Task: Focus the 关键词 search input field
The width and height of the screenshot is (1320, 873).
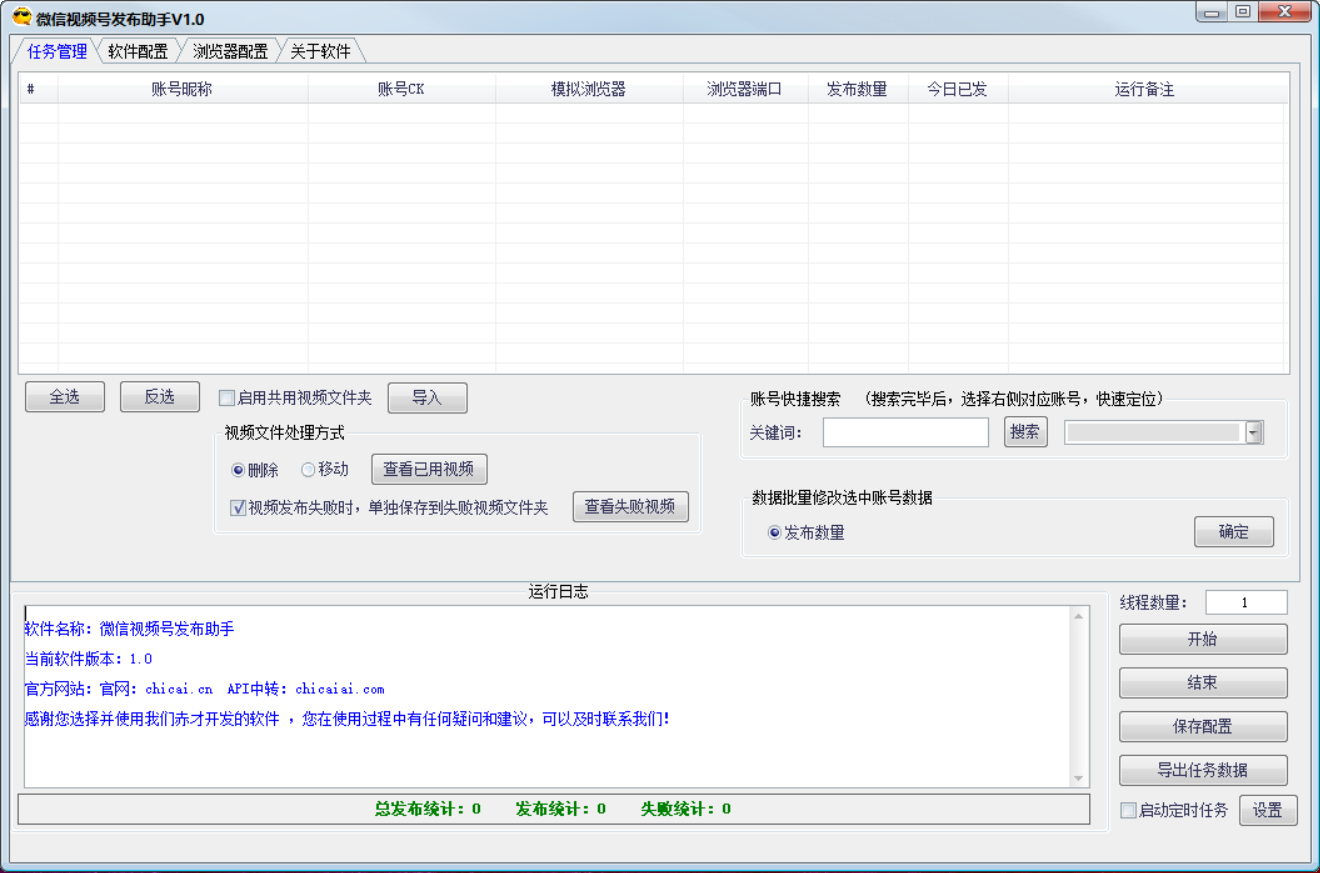Action: (x=906, y=432)
